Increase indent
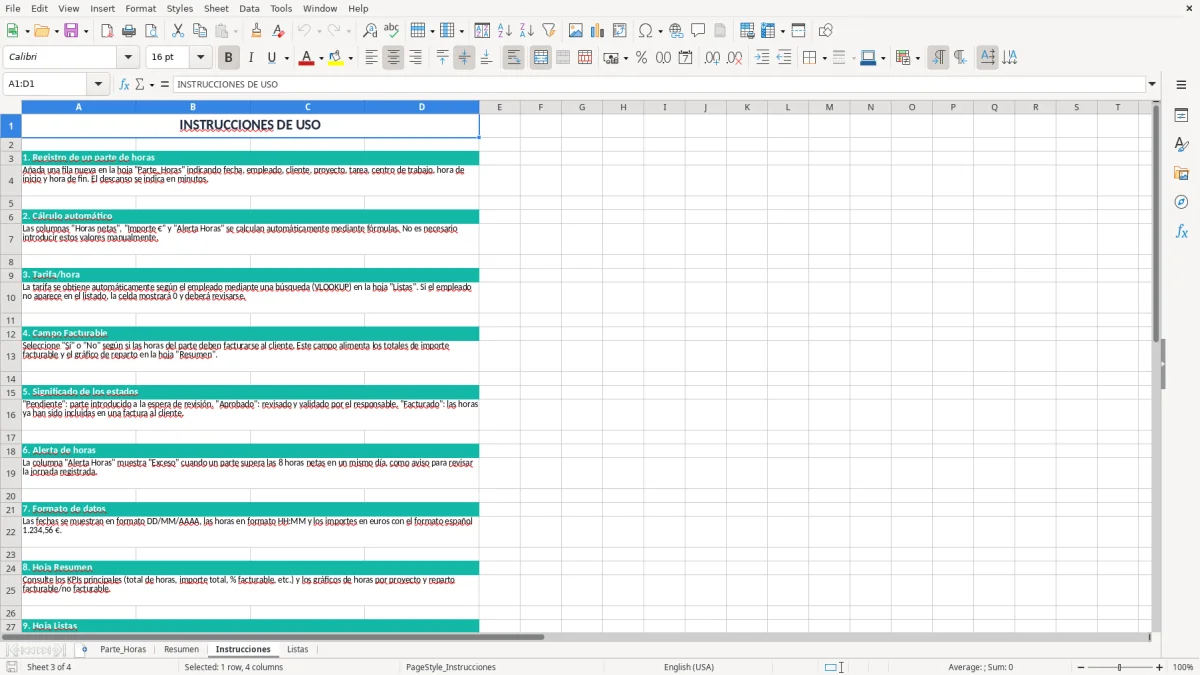Viewport: 1200px width, 675px height. tap(762, 58)
